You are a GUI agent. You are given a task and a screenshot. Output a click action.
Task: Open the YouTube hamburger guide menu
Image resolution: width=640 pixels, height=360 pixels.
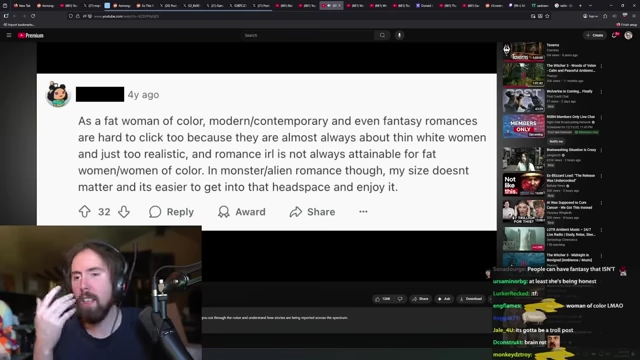click(x=9, y=35)
